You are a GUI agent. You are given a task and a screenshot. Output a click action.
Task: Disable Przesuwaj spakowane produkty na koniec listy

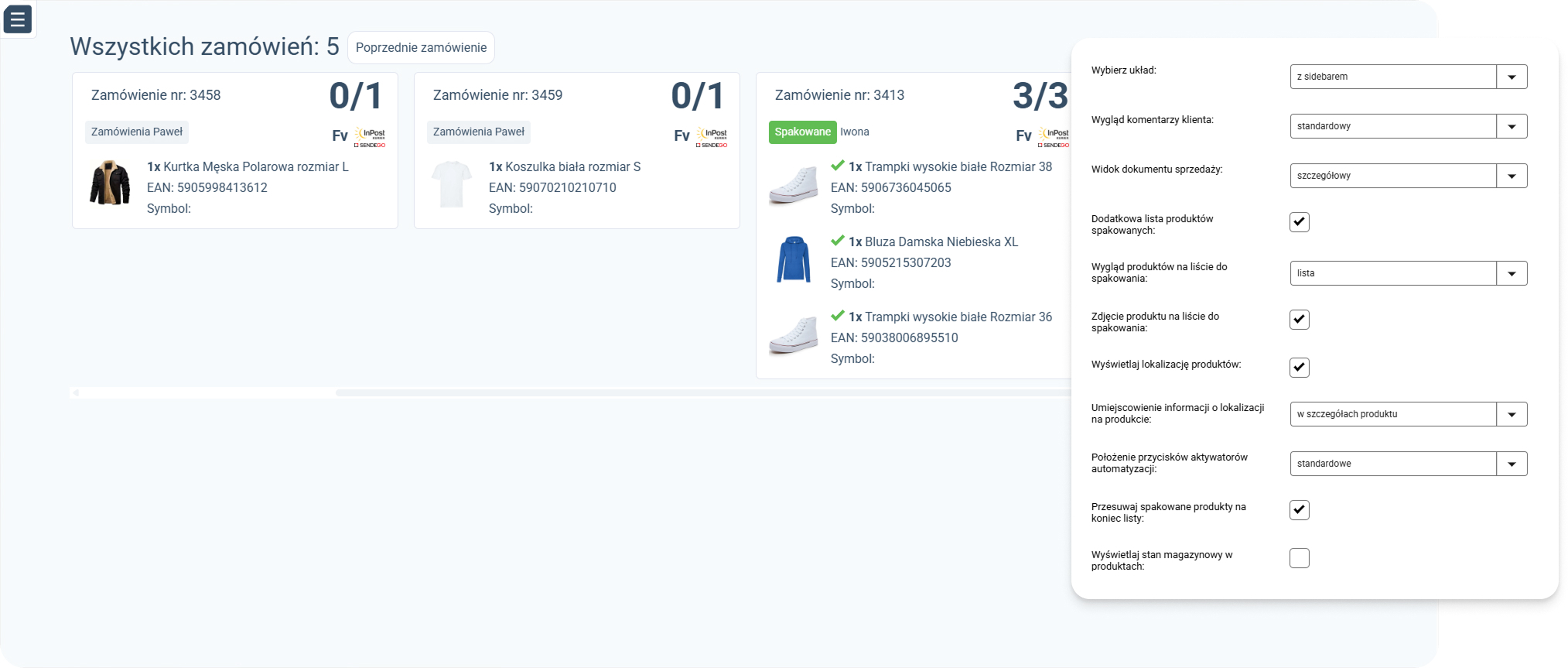[x=1300, y=510]
